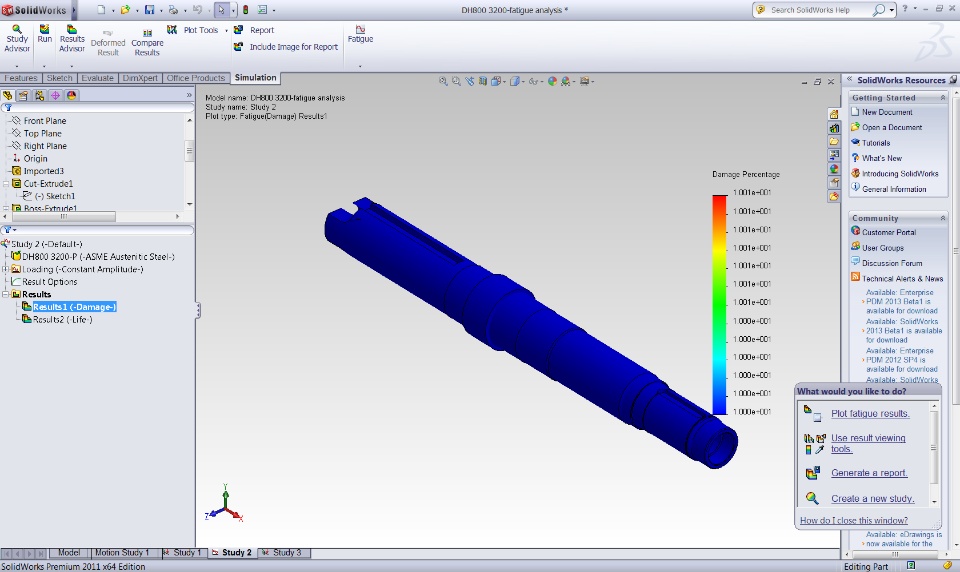Click Edit Appearance icon in view toolbar

point(552,81)
